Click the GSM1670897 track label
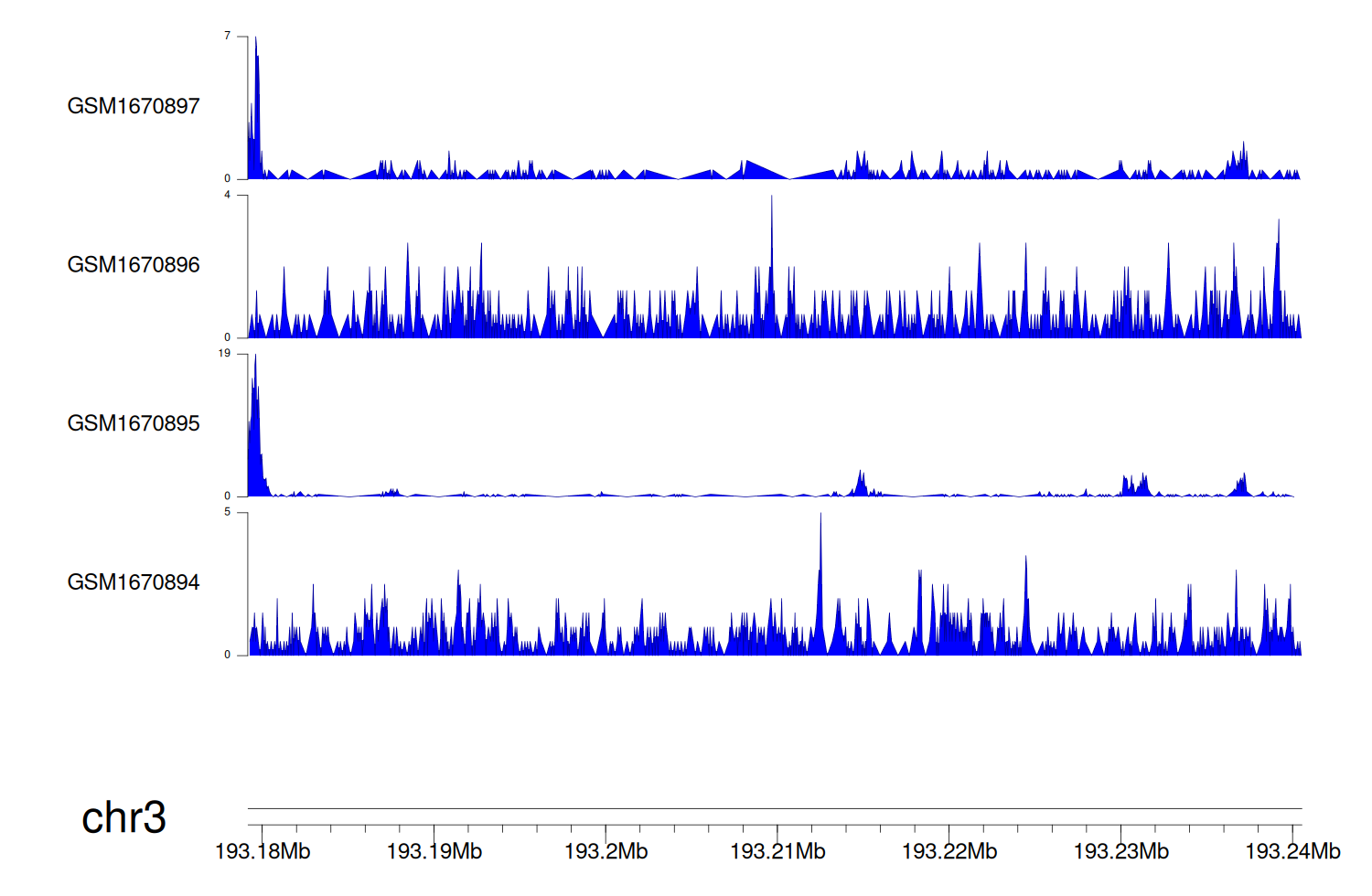1372x896 pixels. (134, 106)
